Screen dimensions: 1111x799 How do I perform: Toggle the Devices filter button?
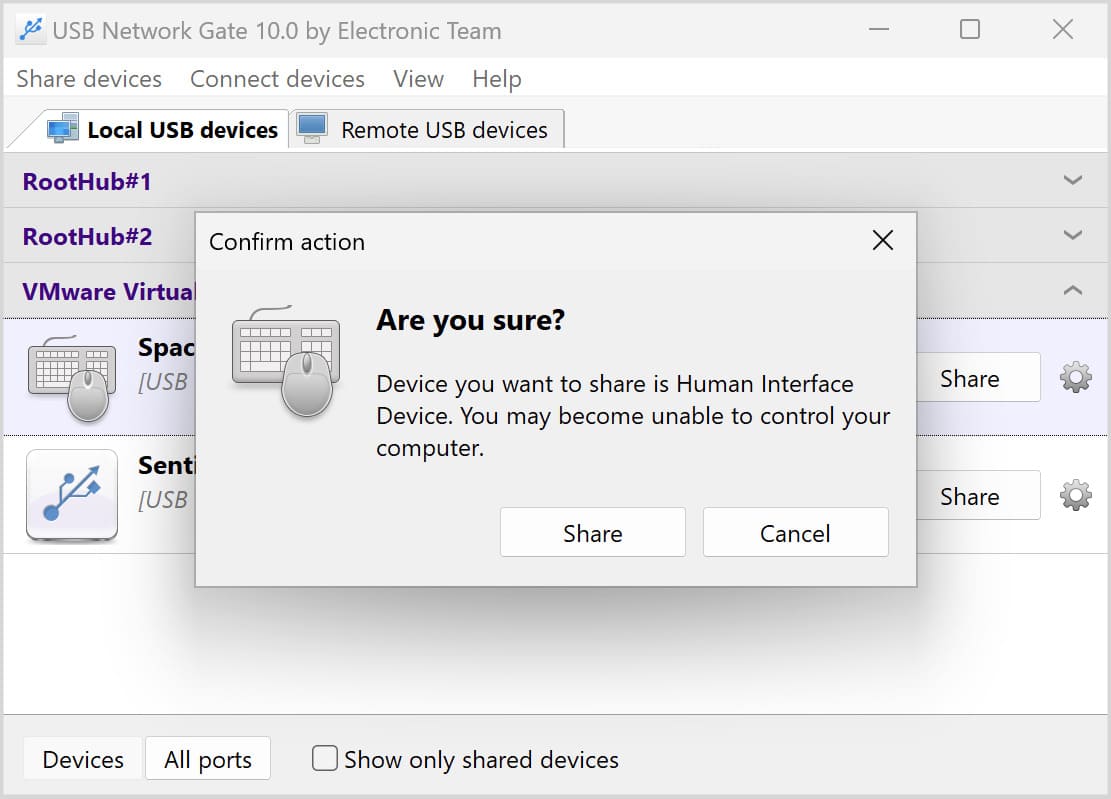pos(81,759)
